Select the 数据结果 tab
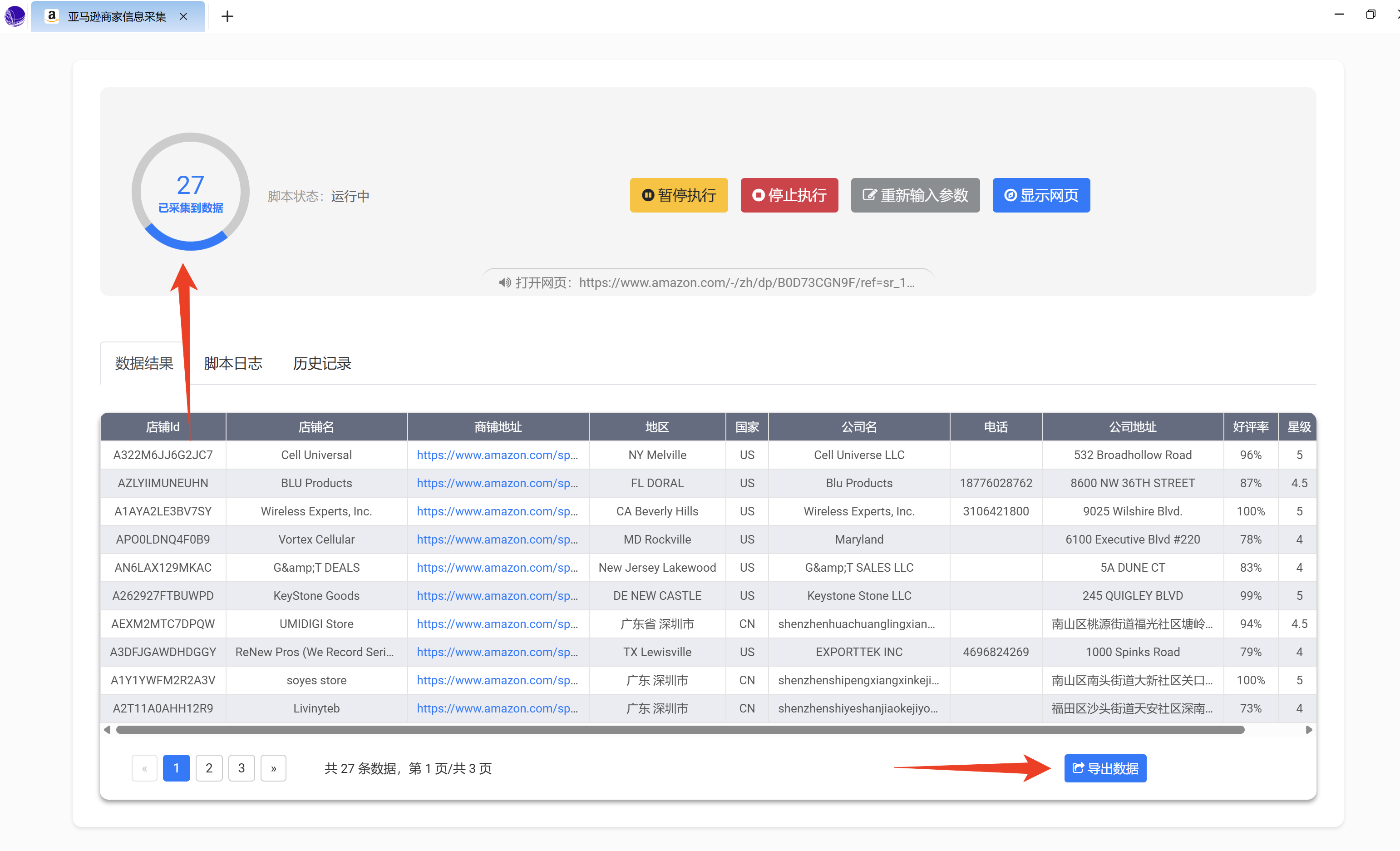 [x=144, y=363]
